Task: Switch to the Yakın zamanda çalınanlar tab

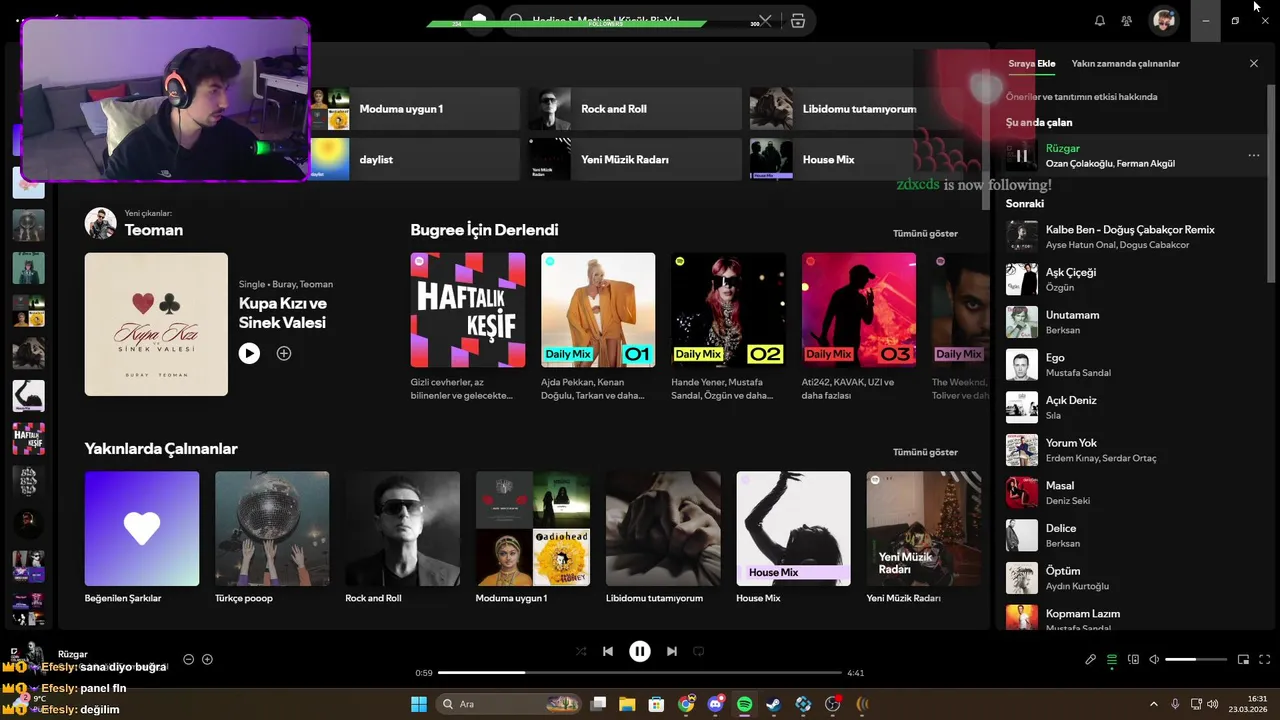Action: [x=1125, y=63]
